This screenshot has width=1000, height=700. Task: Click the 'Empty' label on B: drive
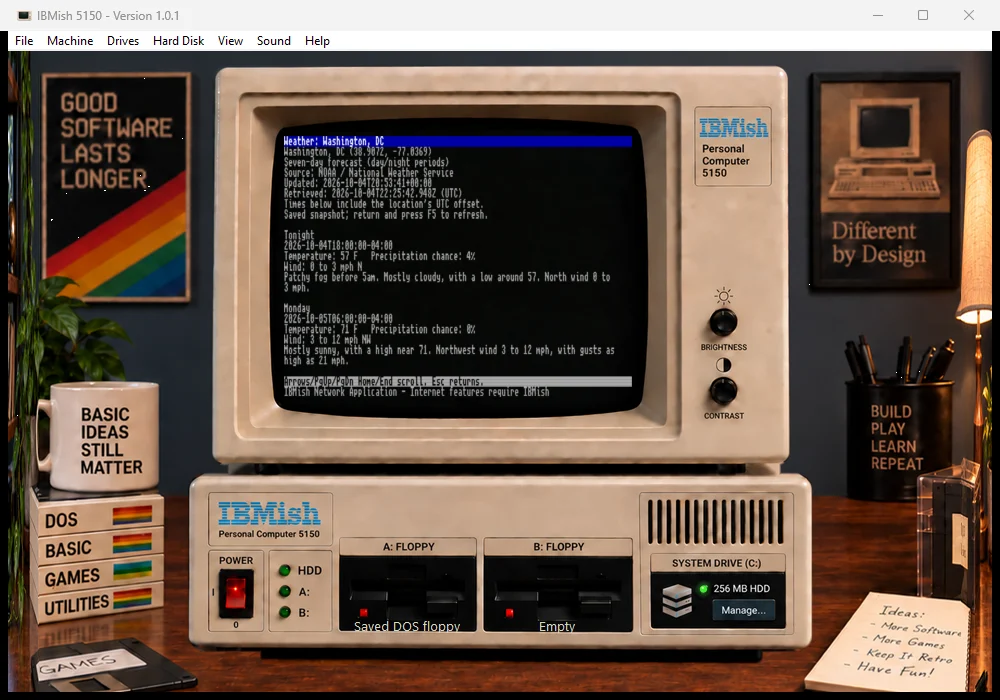[557, 626]
